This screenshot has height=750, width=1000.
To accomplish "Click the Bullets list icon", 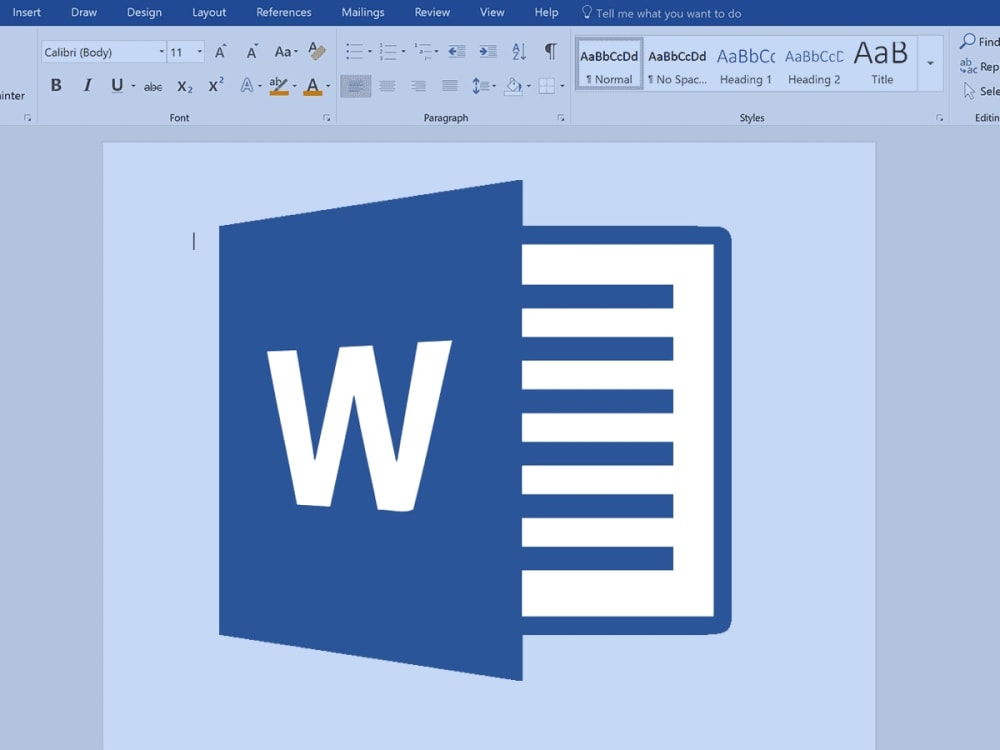I will (354, 51).
